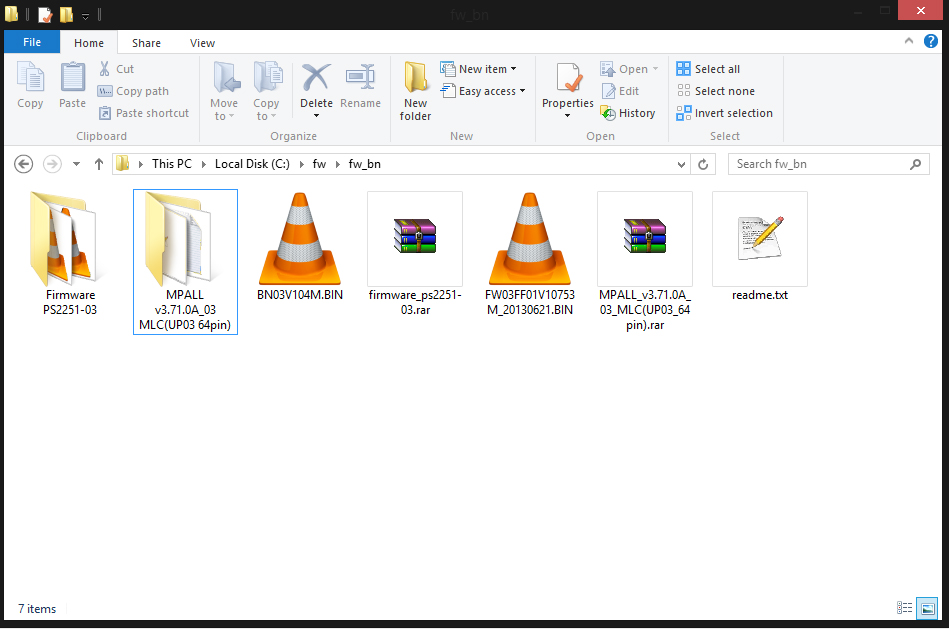Screen dimensions: 949x629
Task: Expand the chevron after fw in the address bar
Action: point(338,164)
